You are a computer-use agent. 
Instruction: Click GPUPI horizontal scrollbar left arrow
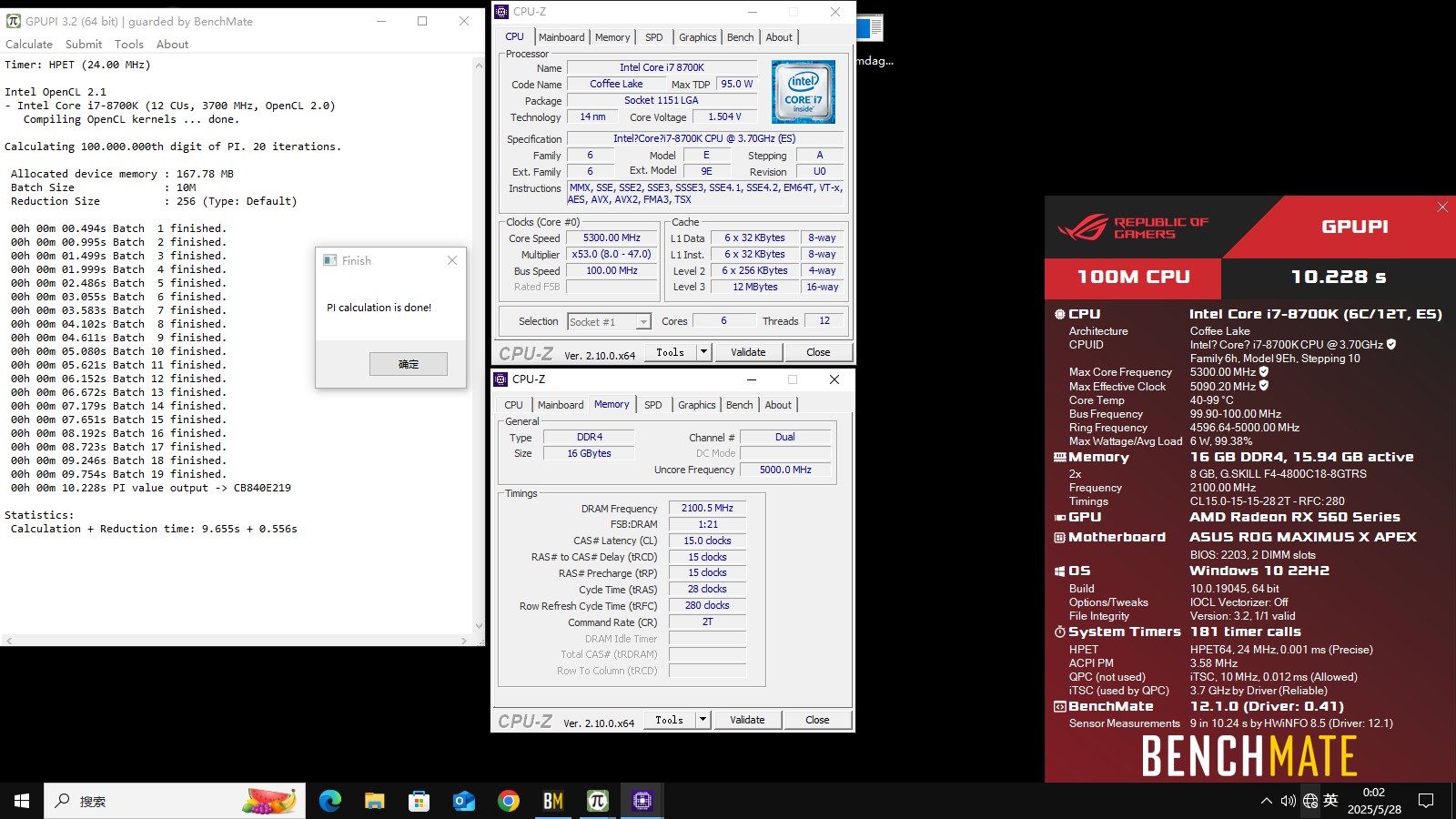[8, 641]
